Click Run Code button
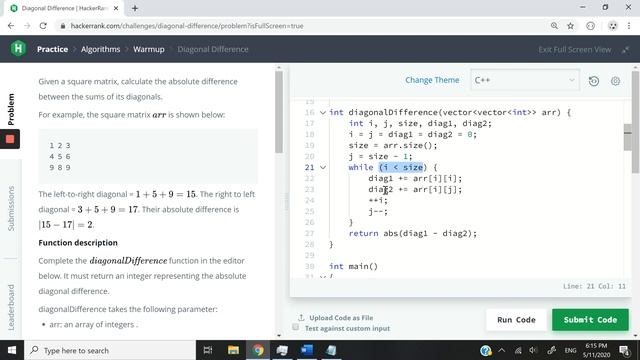Screen dimensions: 640x360 click(516, 320)
